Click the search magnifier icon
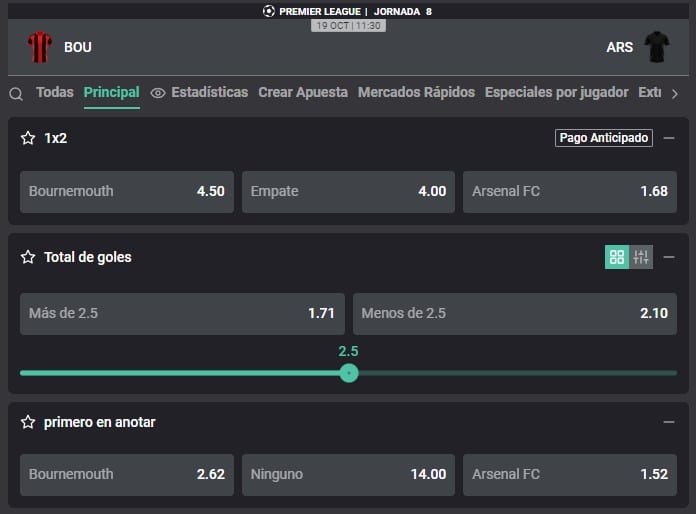Viewport: 696px width, 514px height. coord(16,94)
